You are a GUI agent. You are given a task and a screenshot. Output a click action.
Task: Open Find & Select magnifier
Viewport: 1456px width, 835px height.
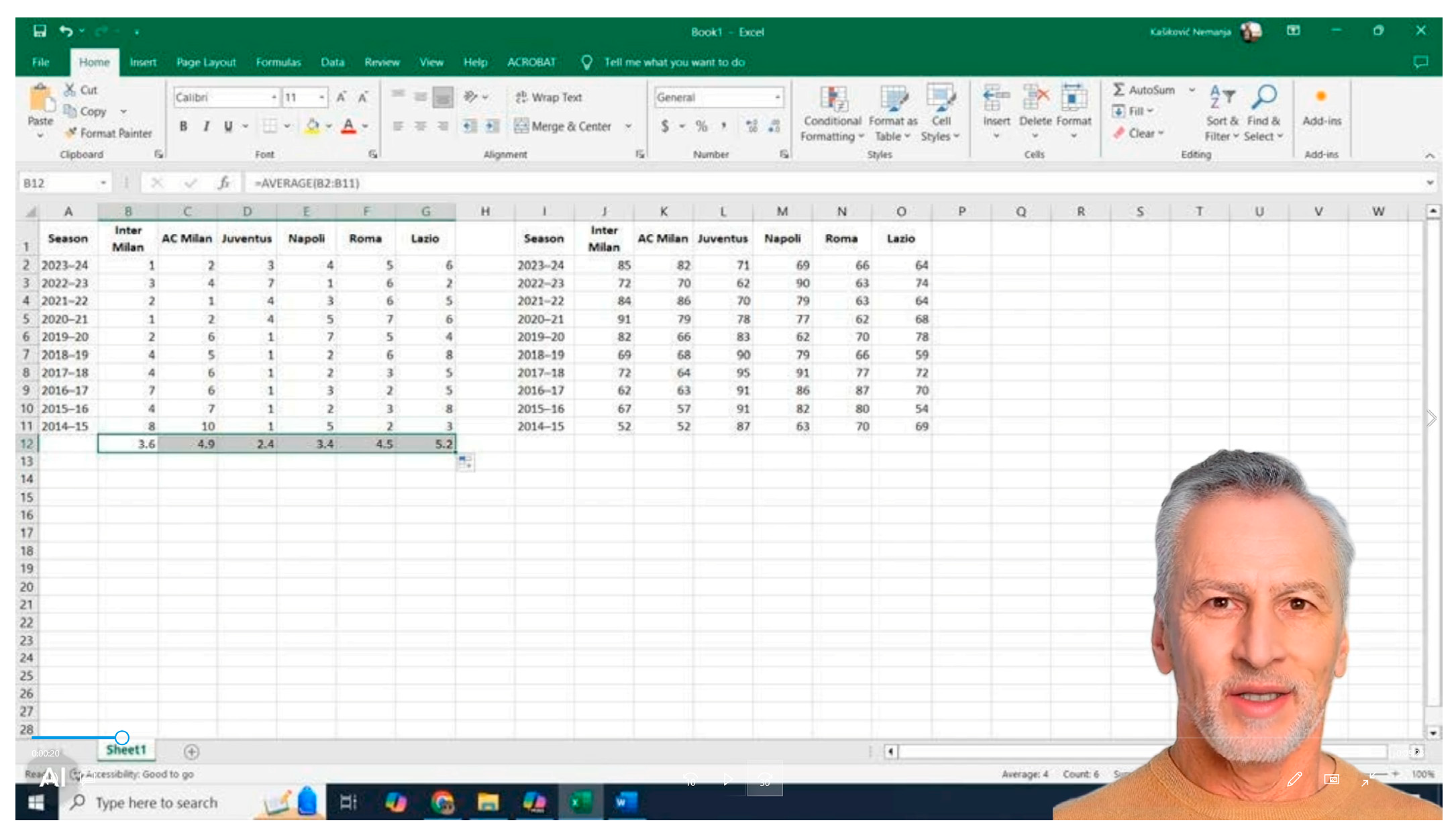(1264, 97)
